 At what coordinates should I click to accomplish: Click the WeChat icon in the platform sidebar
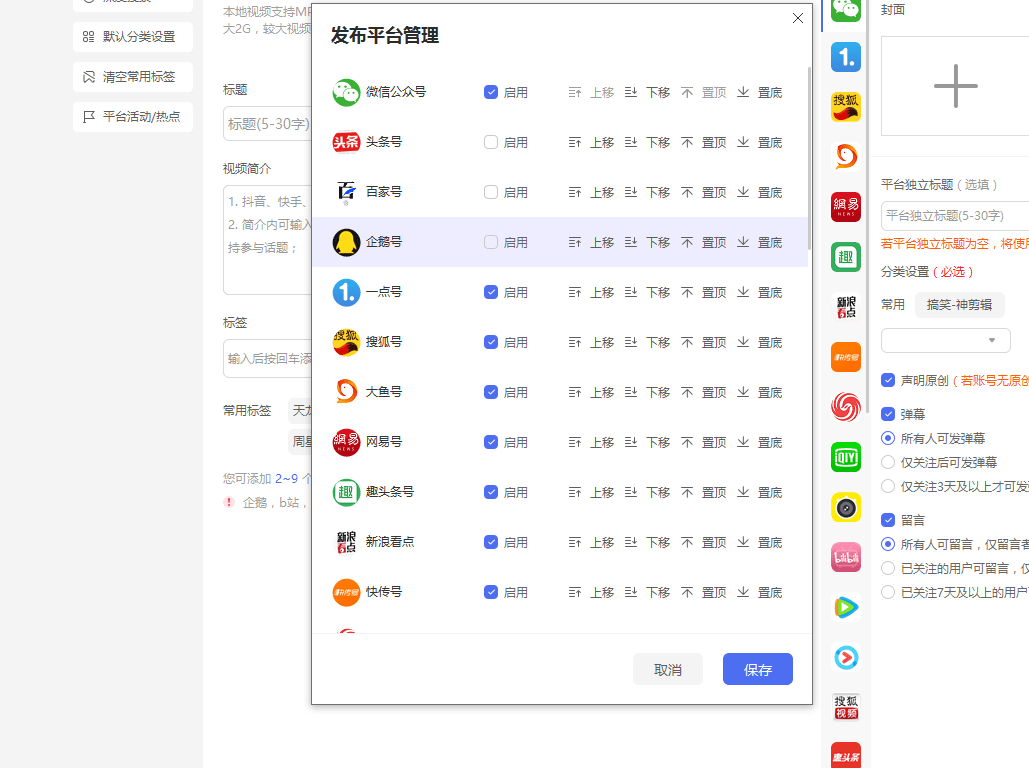(845, 9)
